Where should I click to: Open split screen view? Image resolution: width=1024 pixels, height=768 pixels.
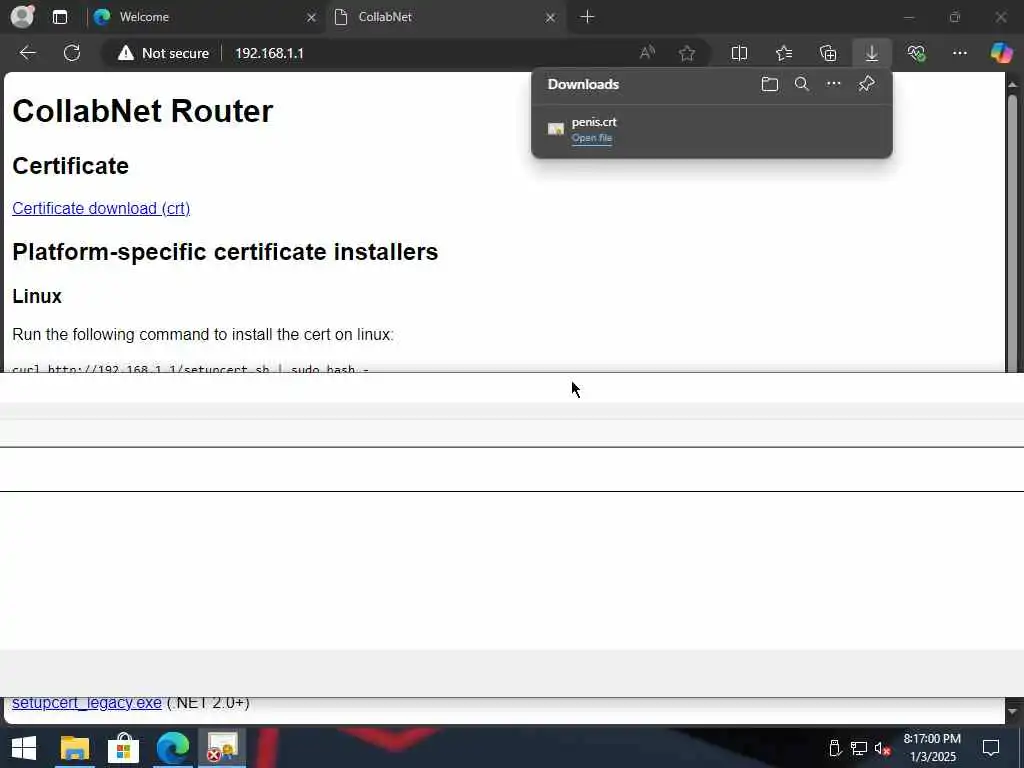(x=739, y=53)
